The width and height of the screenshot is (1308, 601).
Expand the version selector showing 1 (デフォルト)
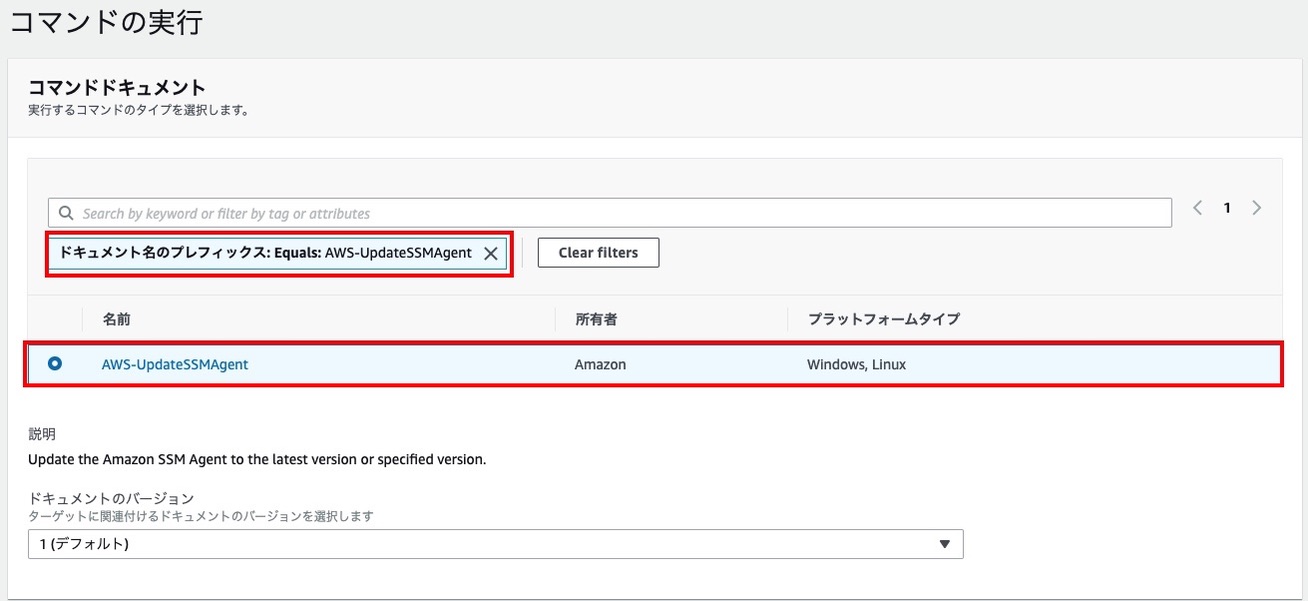pyautogui.click(x=495, y=543)
